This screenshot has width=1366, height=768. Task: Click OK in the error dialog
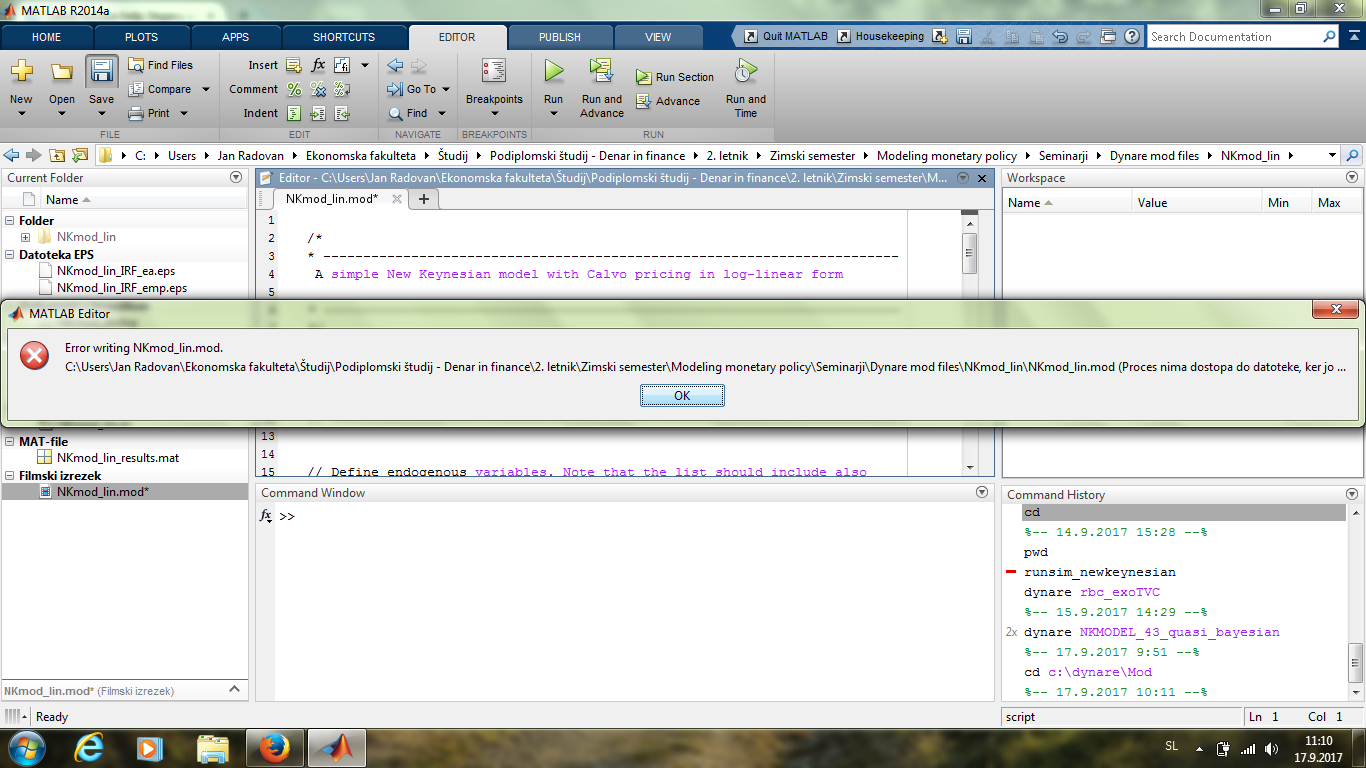click(682, 396)
